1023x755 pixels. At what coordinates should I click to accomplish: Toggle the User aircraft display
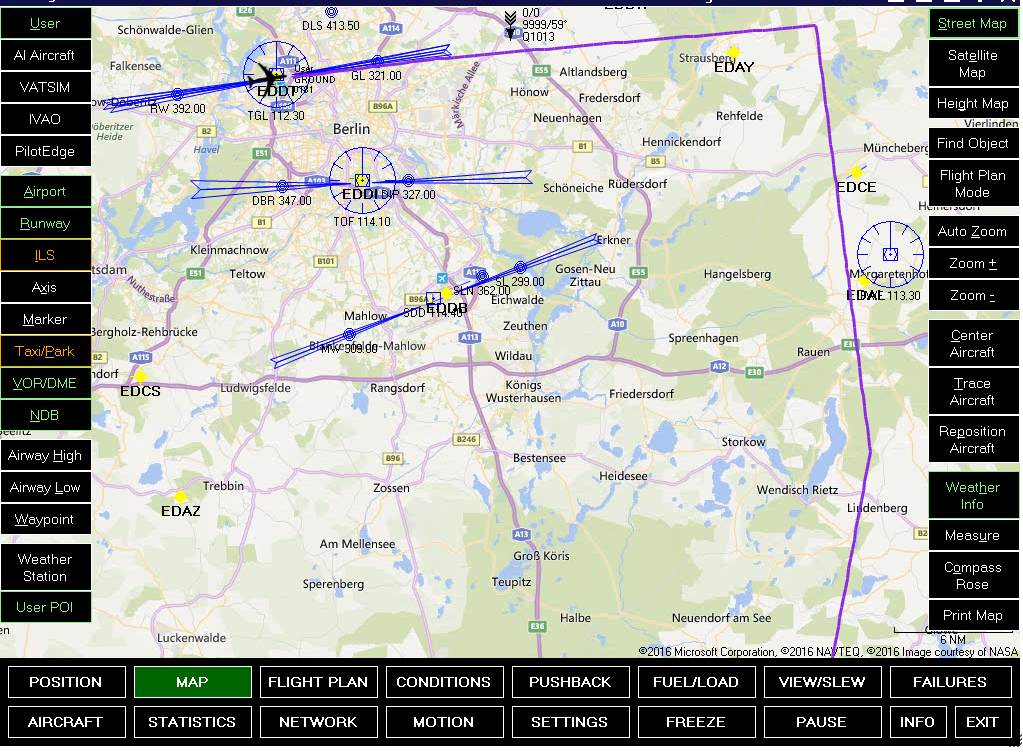(x=45, y=24)
